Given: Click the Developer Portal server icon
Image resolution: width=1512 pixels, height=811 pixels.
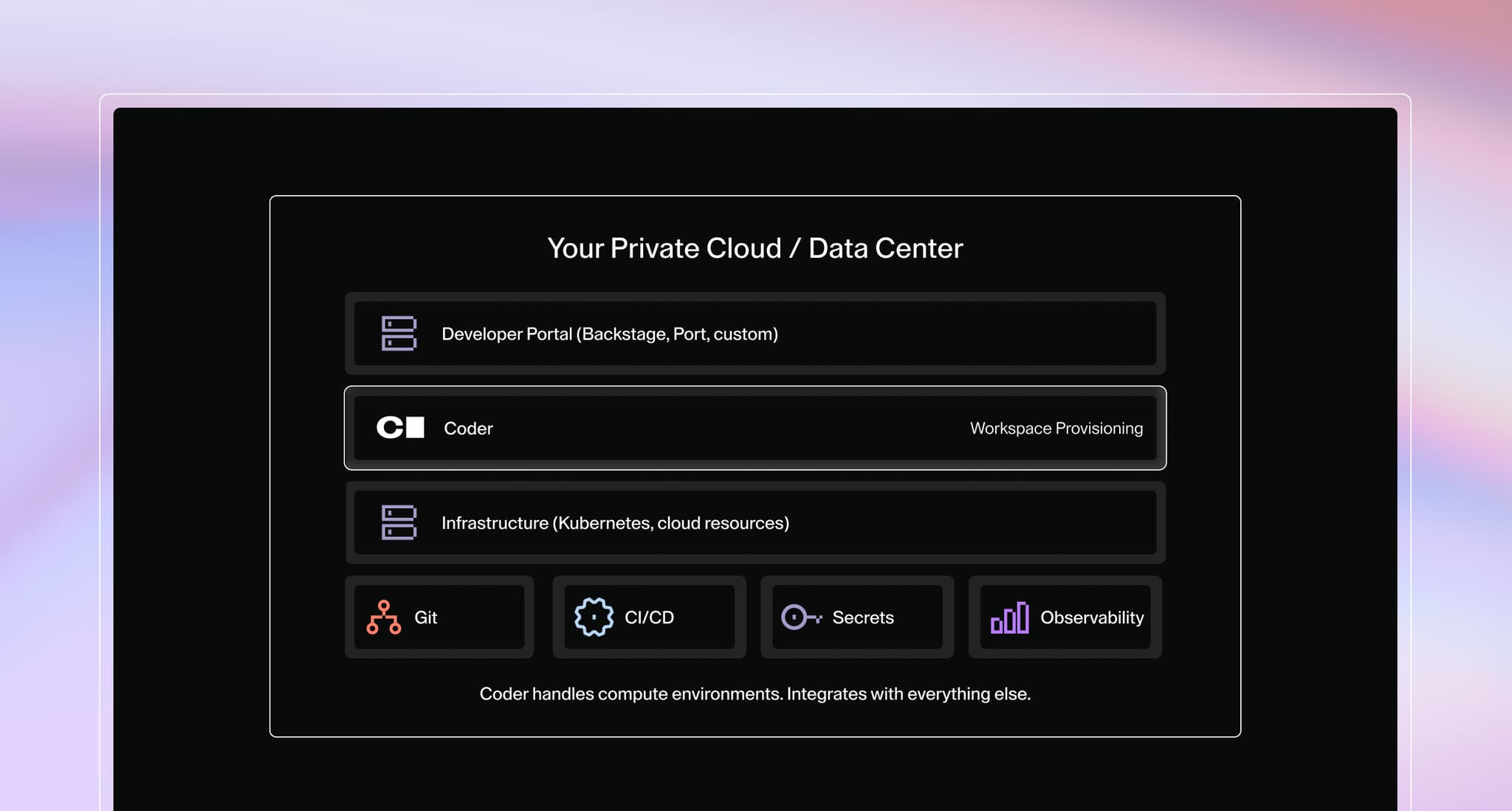Looking at the screenshot, I should pos(399,334).
